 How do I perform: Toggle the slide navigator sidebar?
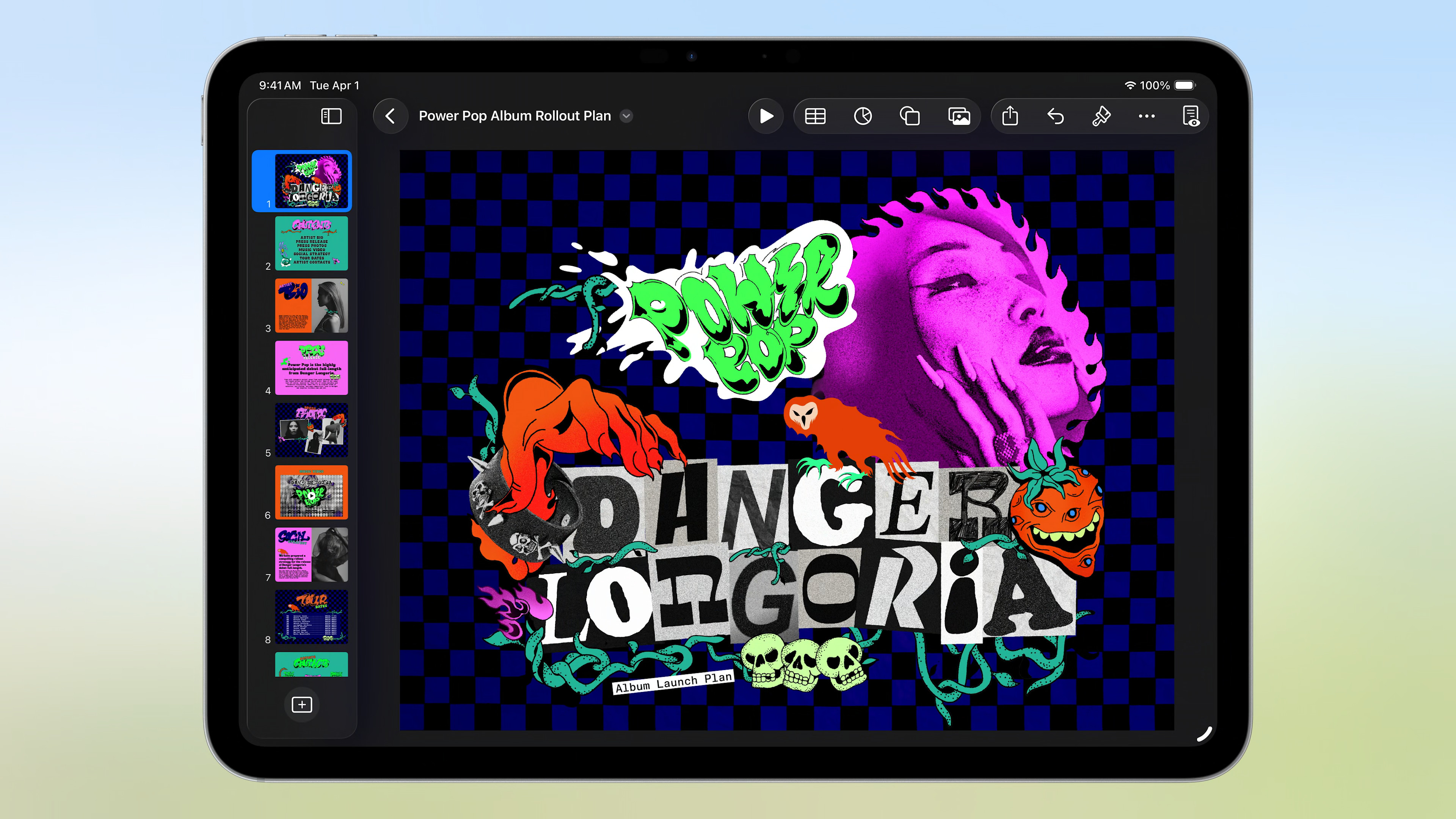(x=331, y=116)
